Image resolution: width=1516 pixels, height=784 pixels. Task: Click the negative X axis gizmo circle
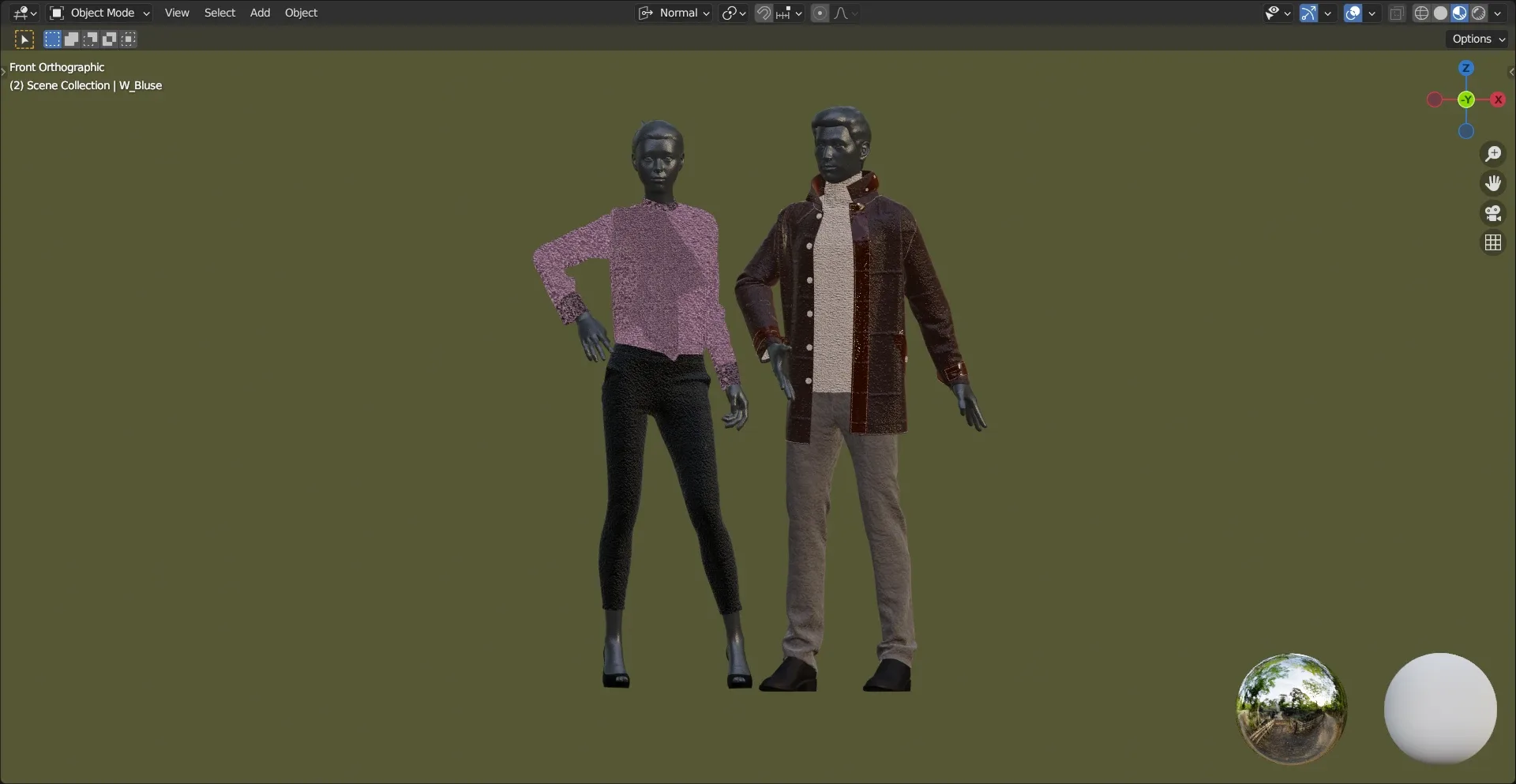(x=1435, y=99)
